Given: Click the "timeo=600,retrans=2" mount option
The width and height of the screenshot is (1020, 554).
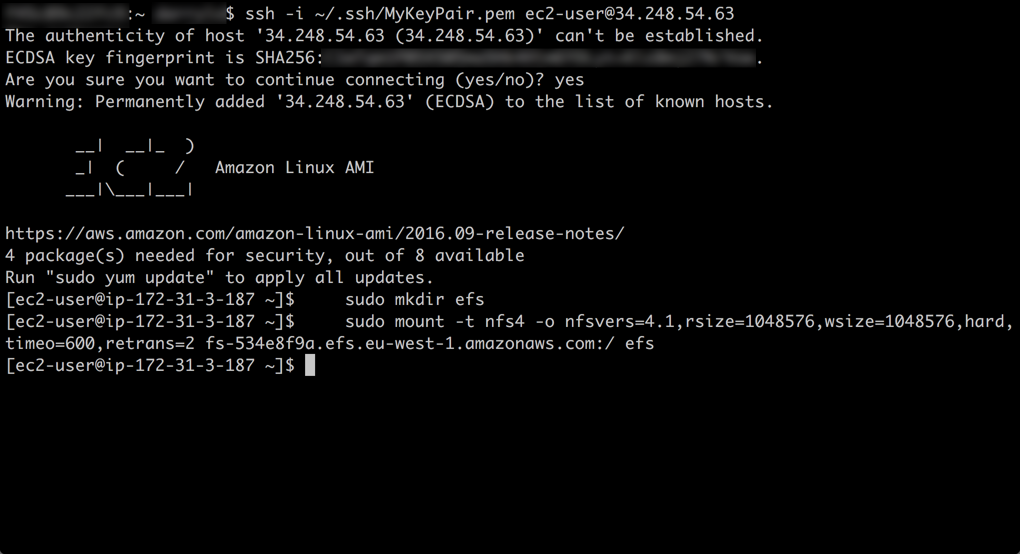Looking at the screenshot, I should tap(100, 344).
